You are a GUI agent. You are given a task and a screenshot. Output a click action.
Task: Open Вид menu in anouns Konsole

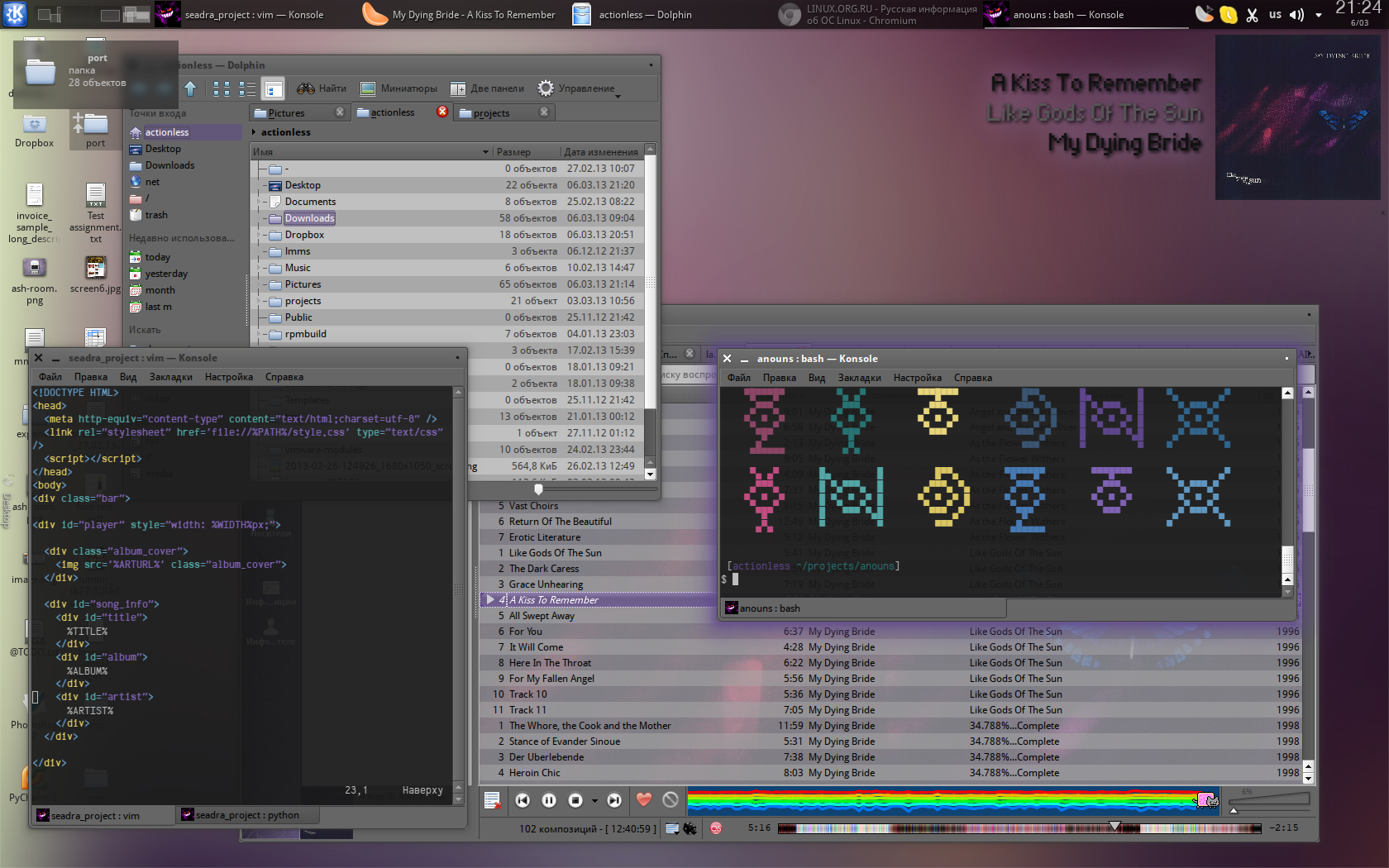(x=817, y=378)
